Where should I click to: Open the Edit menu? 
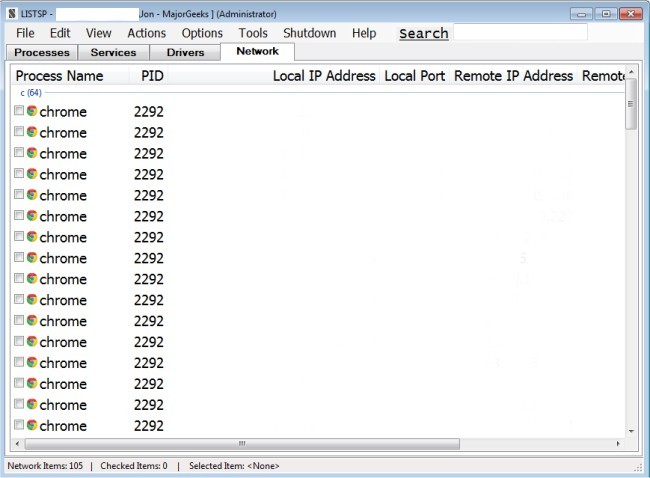pyautogui.click(x=60, y=33)
